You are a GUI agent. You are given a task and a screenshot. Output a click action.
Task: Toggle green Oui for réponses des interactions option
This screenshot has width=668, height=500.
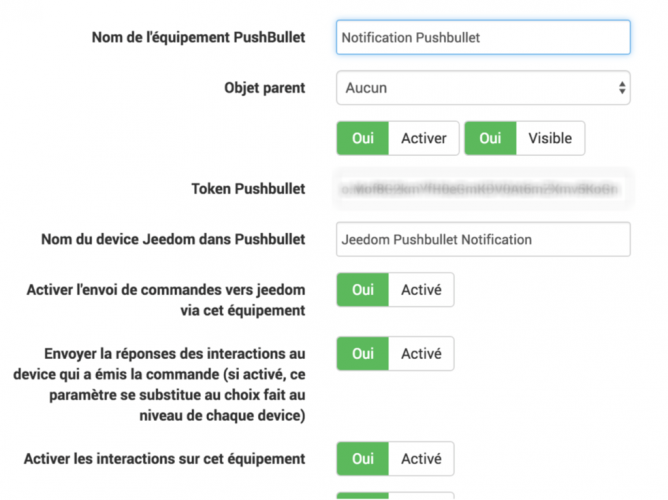pos(363,353)
